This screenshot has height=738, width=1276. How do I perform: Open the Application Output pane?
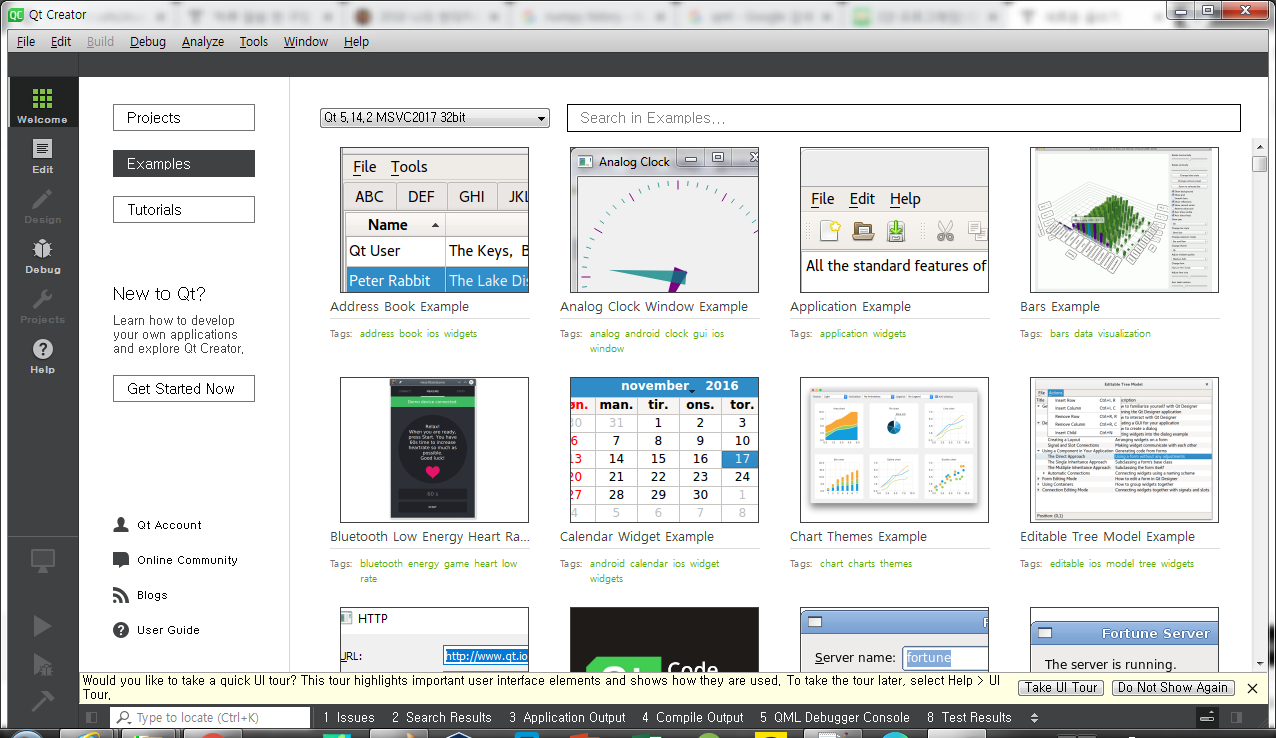pyautogui.click(x=567, y=717)
